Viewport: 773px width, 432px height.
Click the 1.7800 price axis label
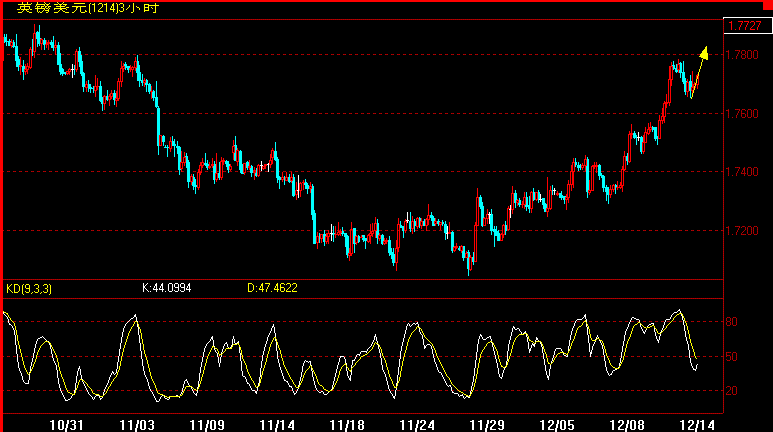(x=743, y=55)
